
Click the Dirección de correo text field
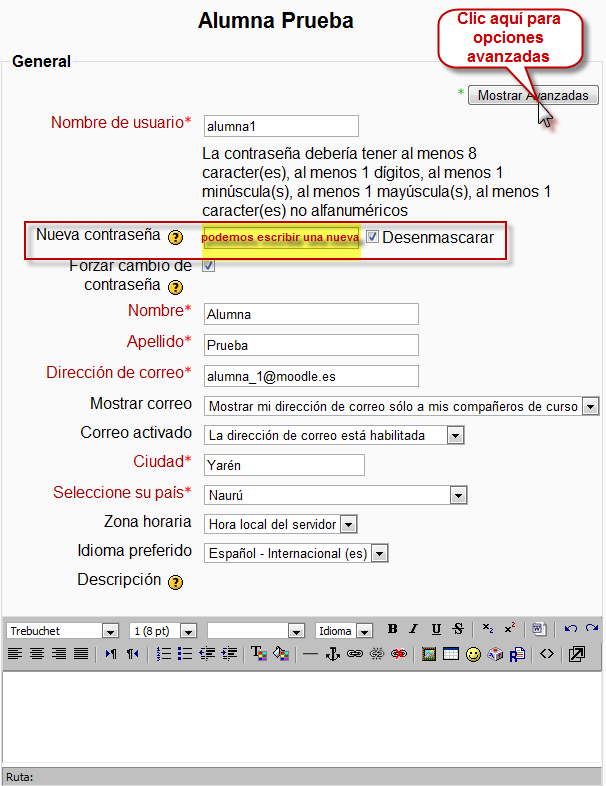coord(311,376)
